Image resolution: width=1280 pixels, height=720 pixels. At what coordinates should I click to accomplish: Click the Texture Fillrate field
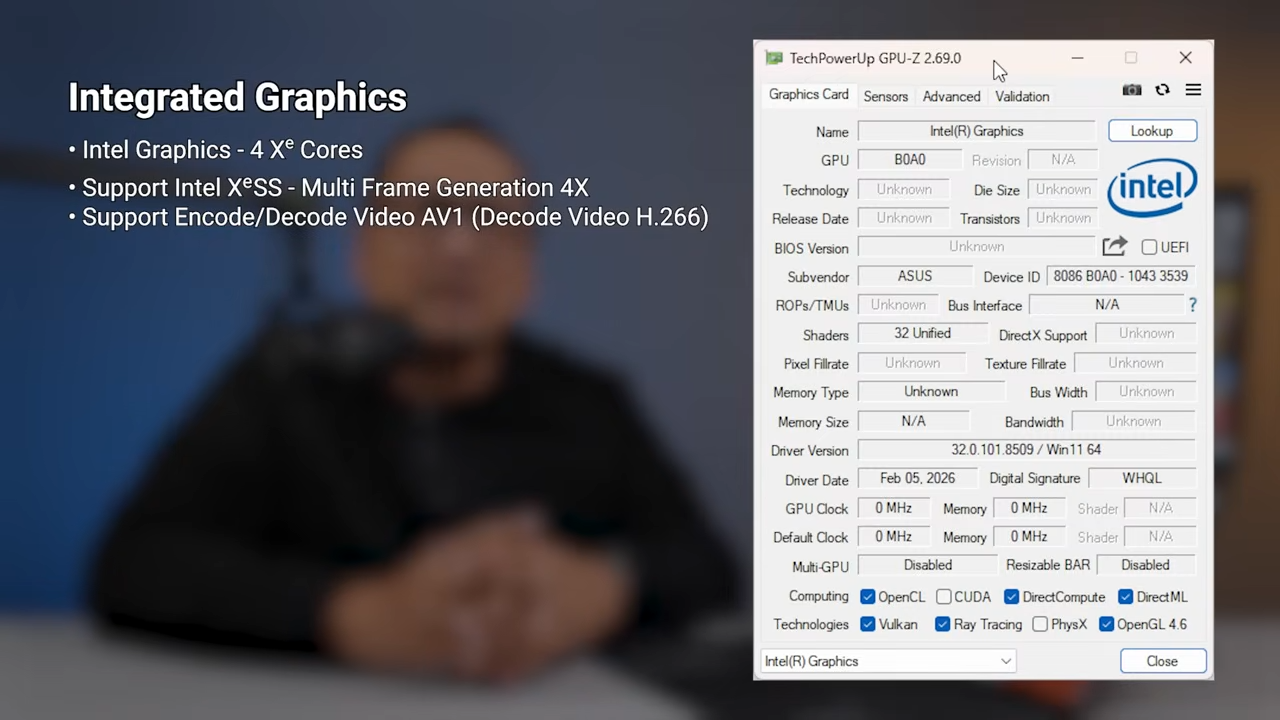tap(1136, 363)
